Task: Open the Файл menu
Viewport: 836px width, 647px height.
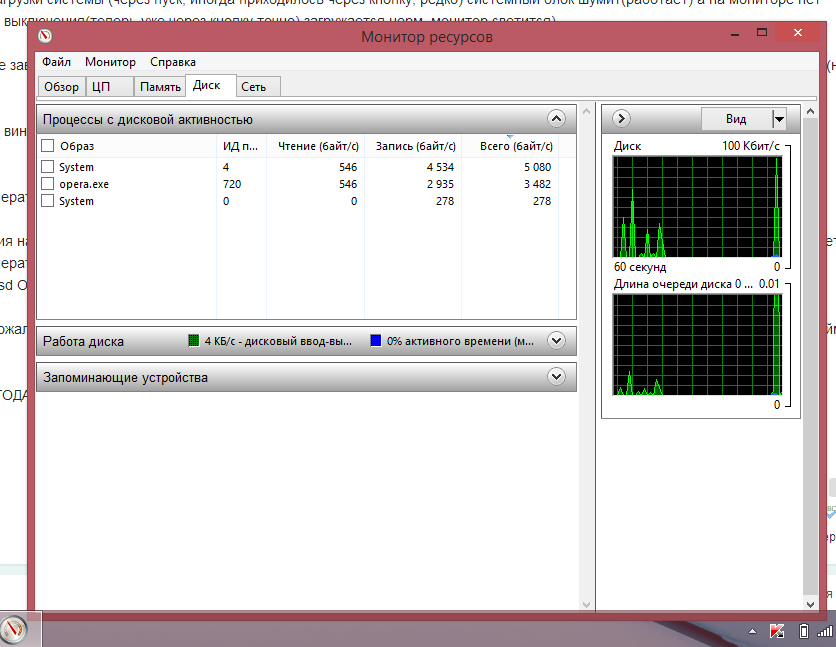Action: click(x=57, y=62)
